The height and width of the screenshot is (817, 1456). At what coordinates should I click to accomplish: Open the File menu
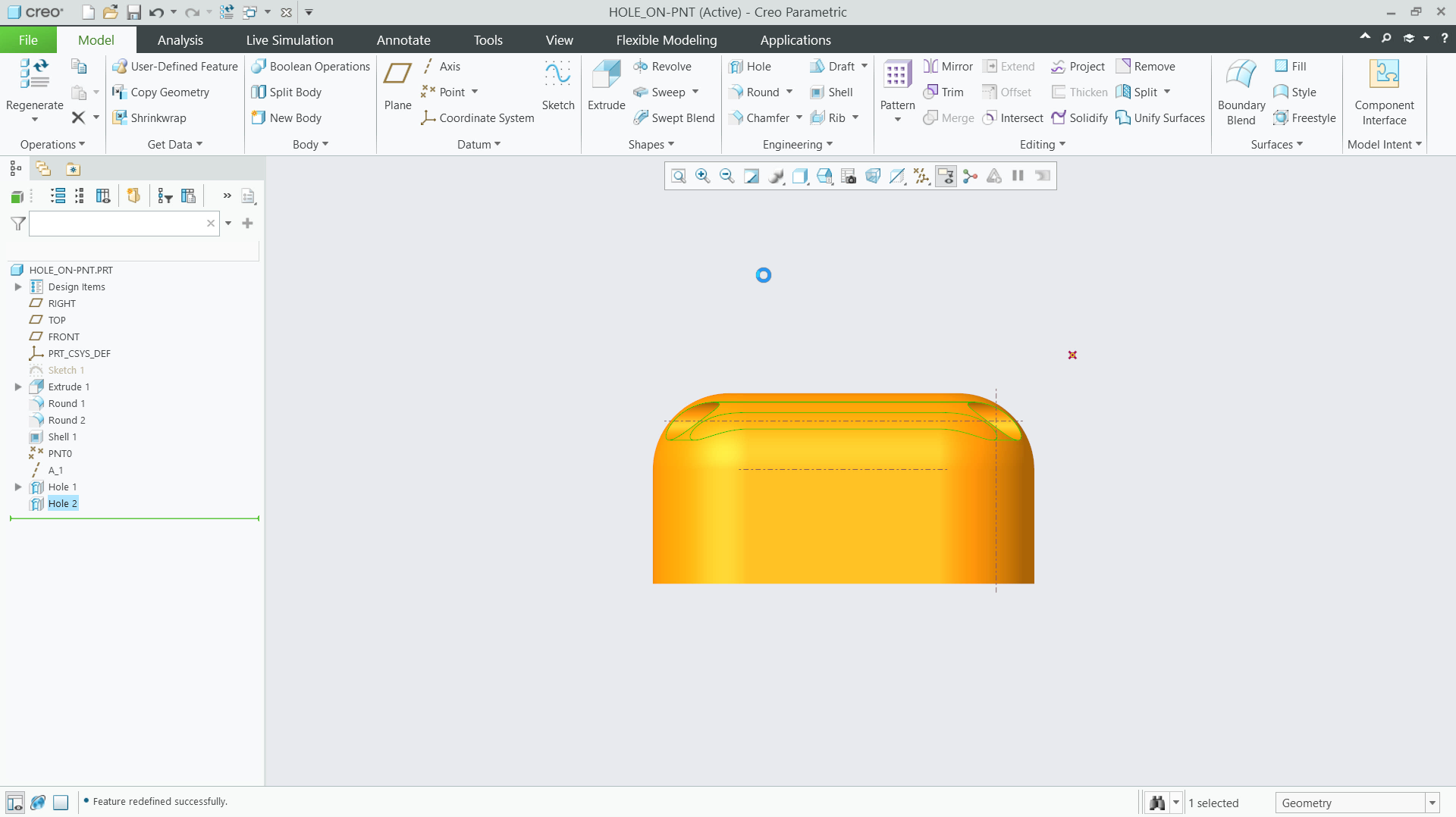(x=28, y=40)
